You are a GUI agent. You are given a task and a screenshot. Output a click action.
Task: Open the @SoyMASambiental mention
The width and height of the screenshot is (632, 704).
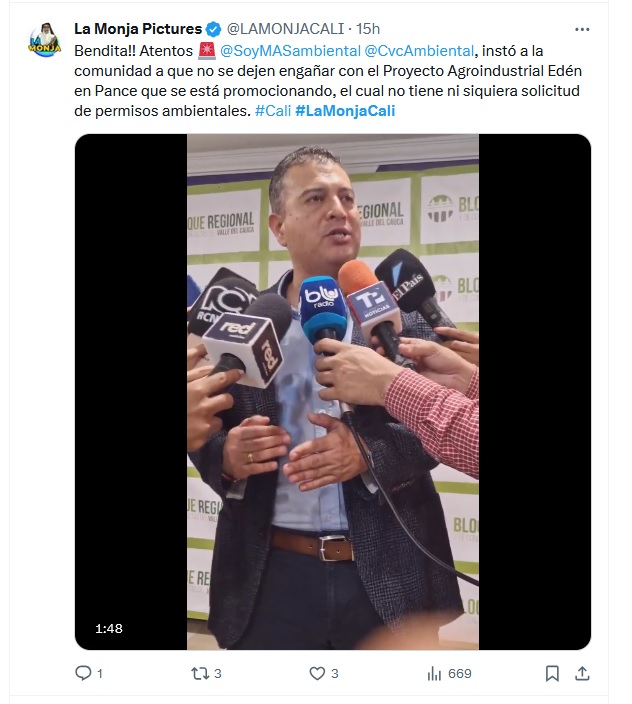coord(290,51)
